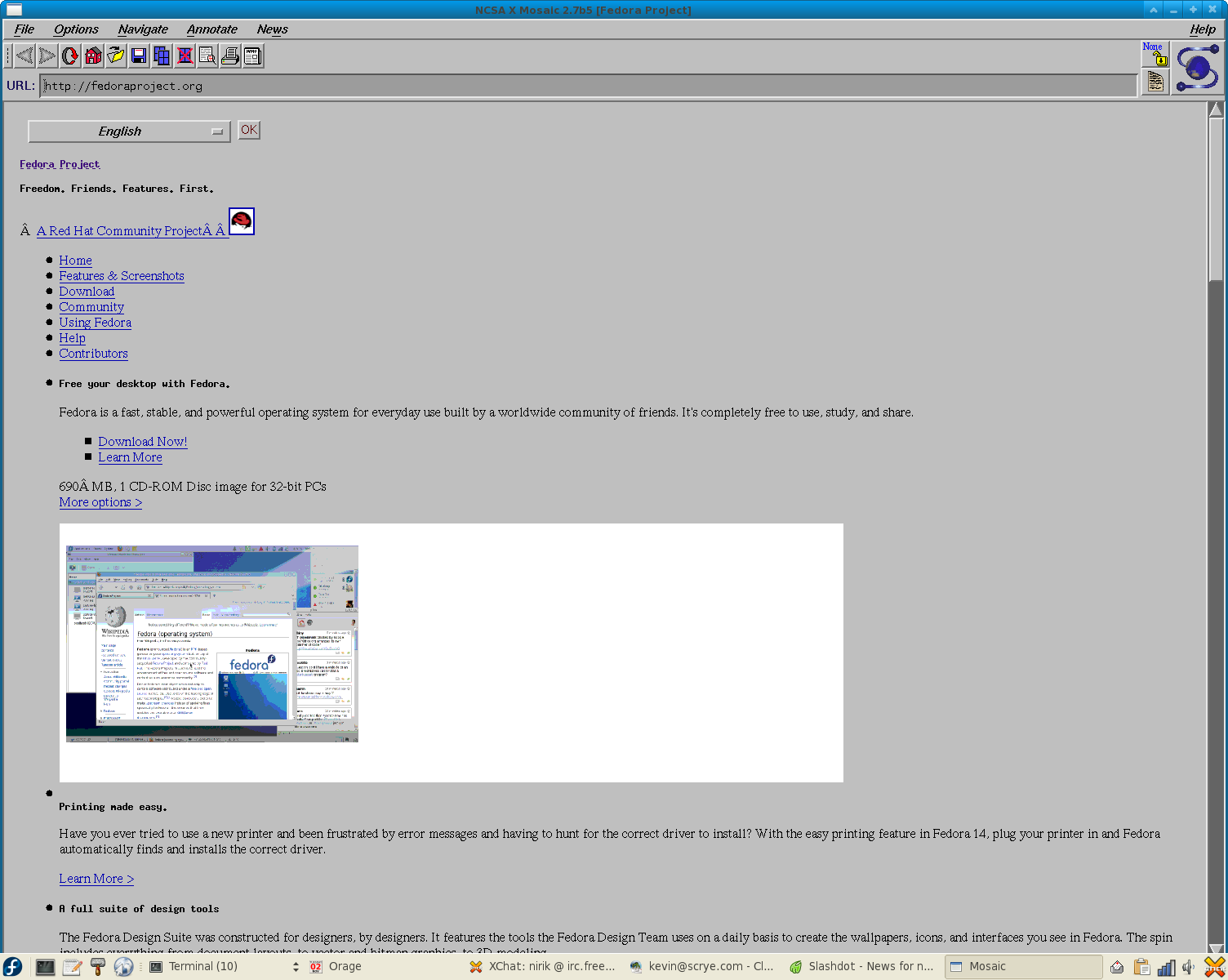1228x980 pixels.
Task: Open URL with the folder icon
Action: click(x=116, y=56)
